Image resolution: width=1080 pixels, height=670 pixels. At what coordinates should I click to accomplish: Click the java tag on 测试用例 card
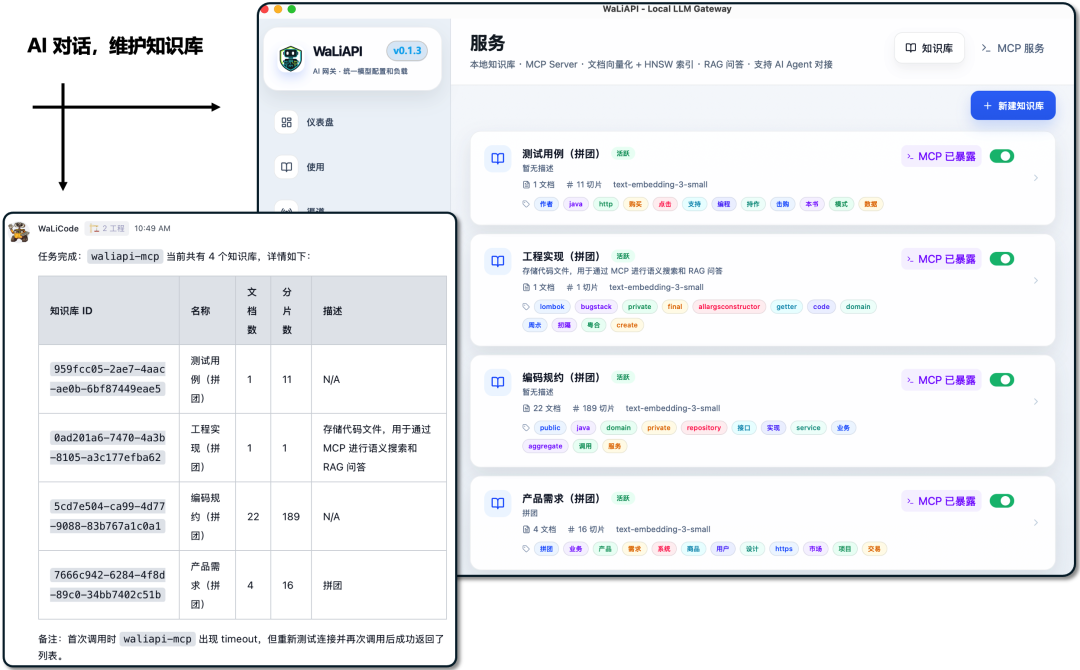tap(575, 204)
